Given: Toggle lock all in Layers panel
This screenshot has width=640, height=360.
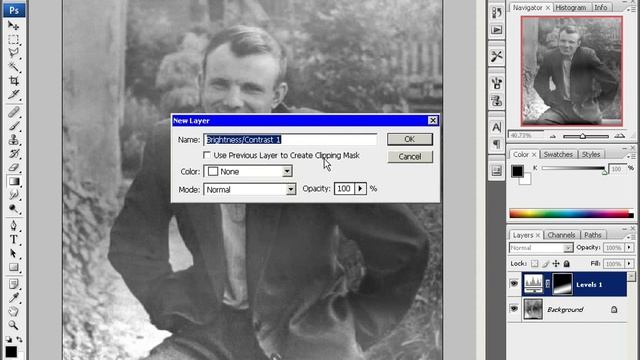Looking at the screenshot, I should (567, 264).
